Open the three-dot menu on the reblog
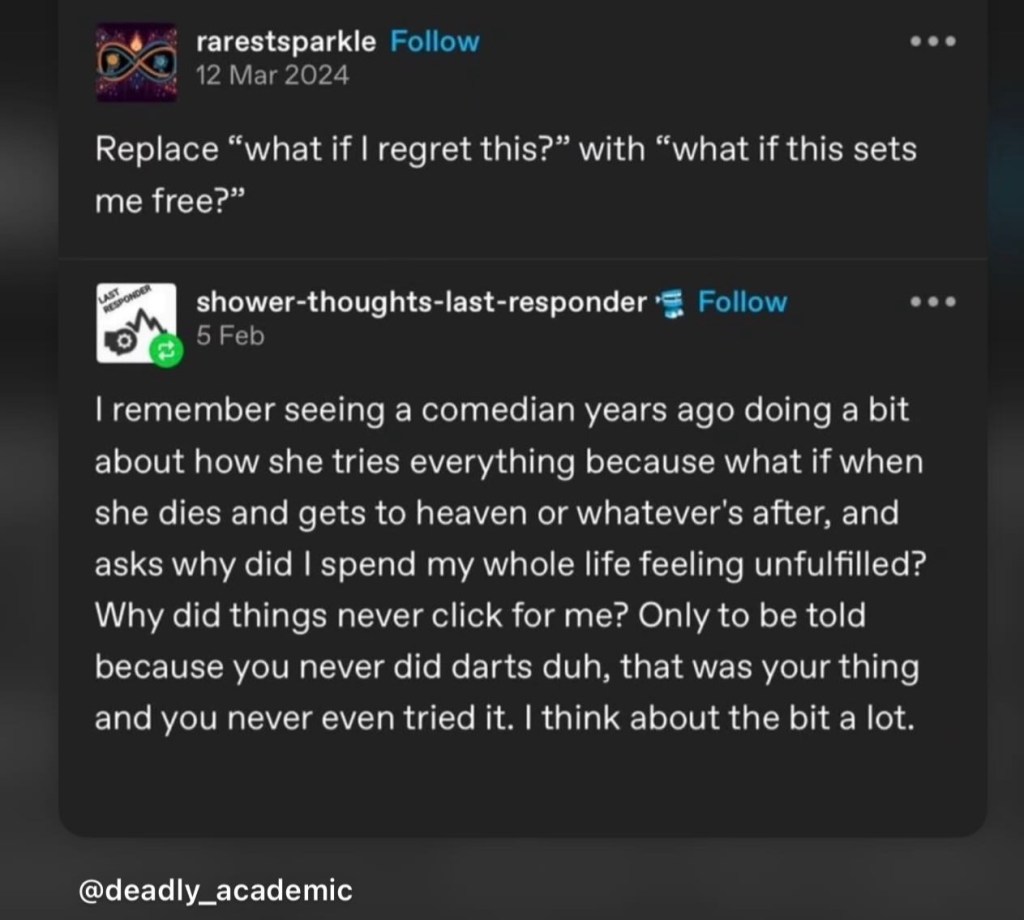Image resolution: width=1024 pixels, height=920 pixels. point(934,301)
